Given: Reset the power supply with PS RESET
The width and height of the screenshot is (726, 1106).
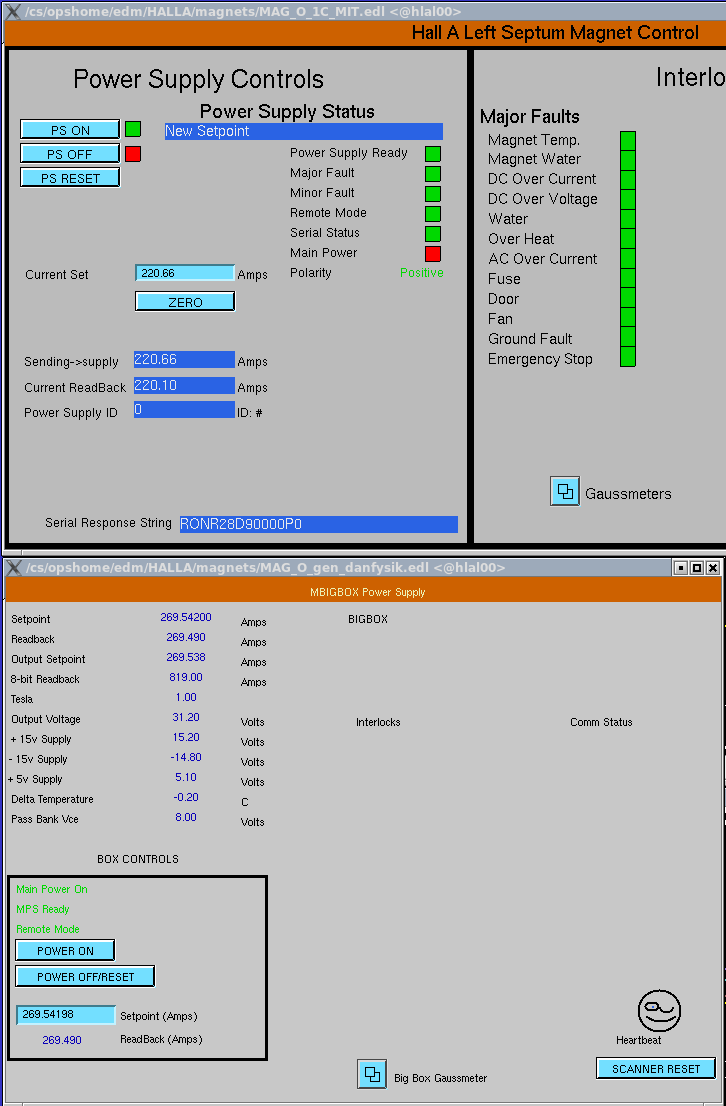Looking at the screenshot, I should click(70, 178).
